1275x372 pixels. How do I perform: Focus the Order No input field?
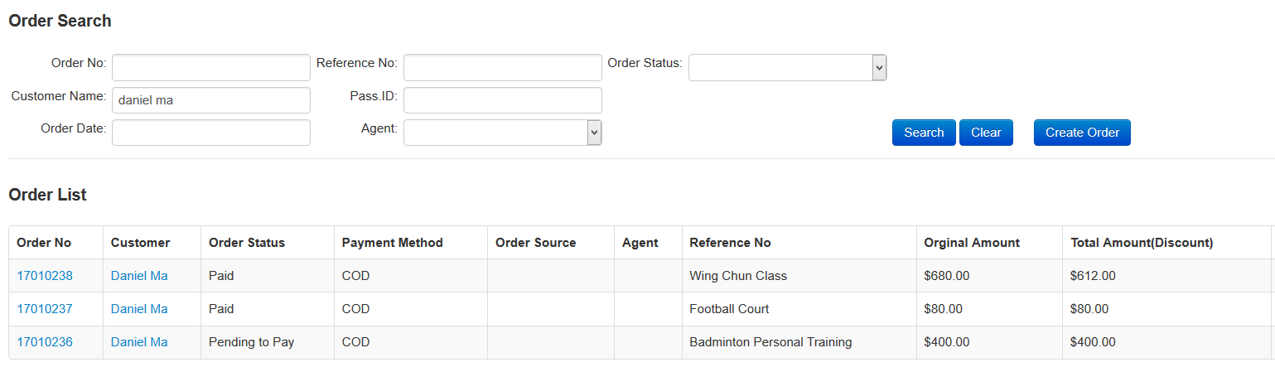(x=211, y=67)
